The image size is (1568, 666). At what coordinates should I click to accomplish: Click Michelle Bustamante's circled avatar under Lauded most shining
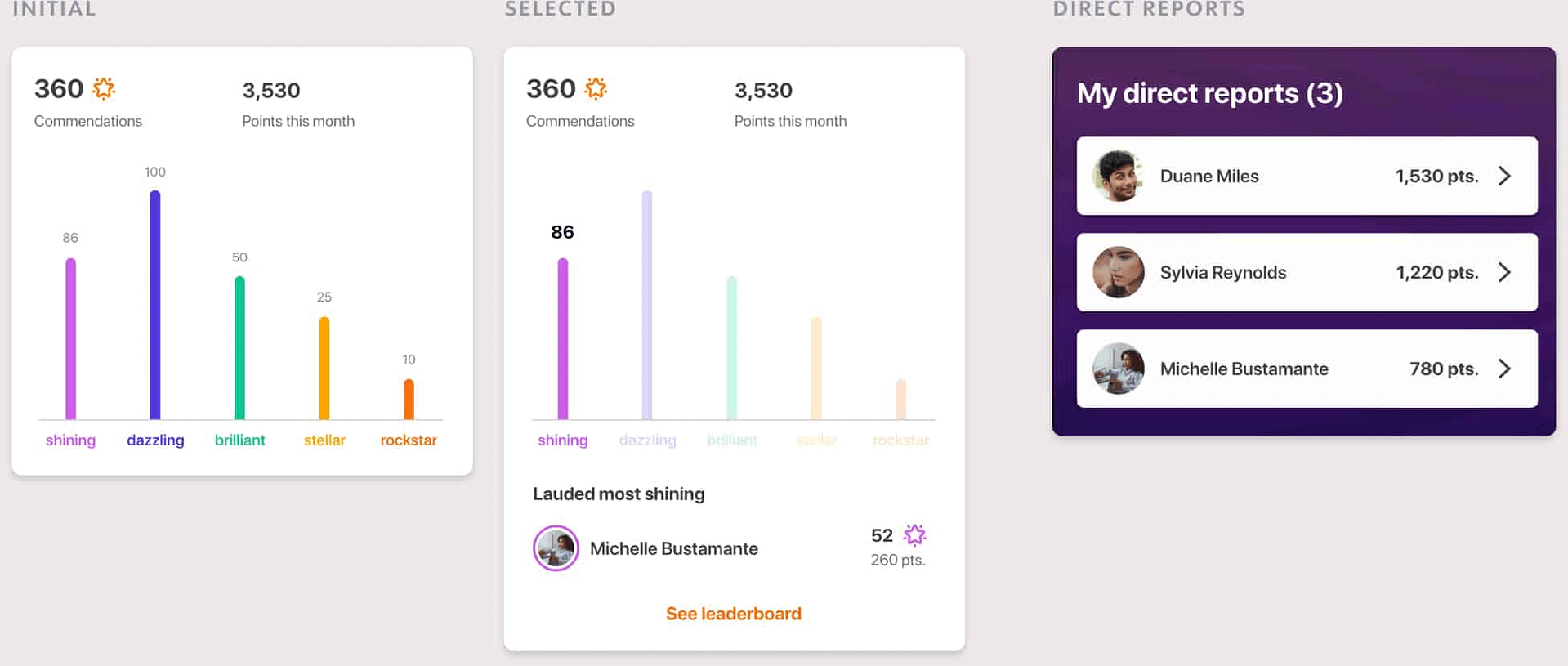pos(556,548)
